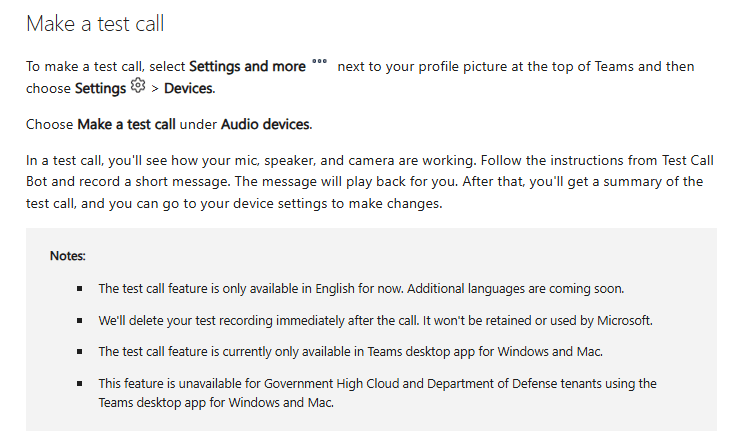
Task: Click the bold 'Settings' word before gear
Action: click(100, 88)
